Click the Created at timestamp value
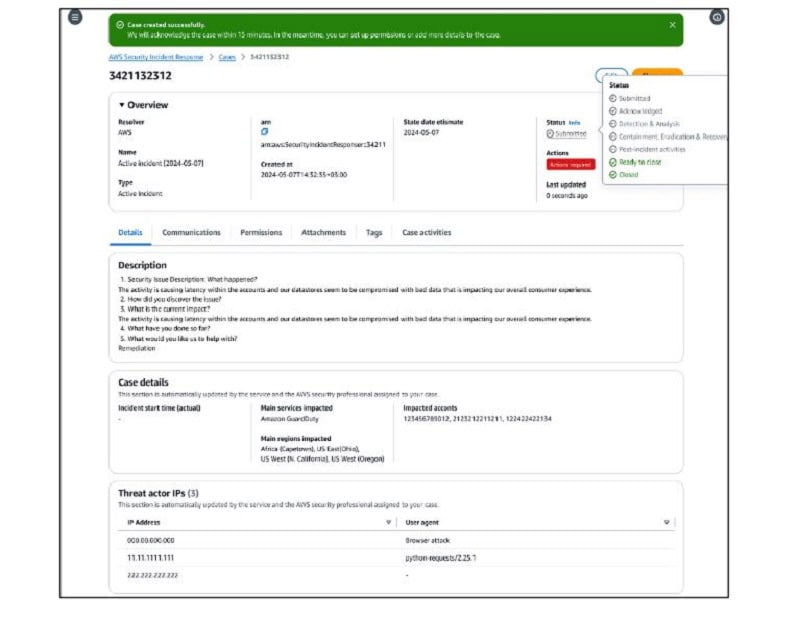The image size is (800, 620). tap(304, 175)
